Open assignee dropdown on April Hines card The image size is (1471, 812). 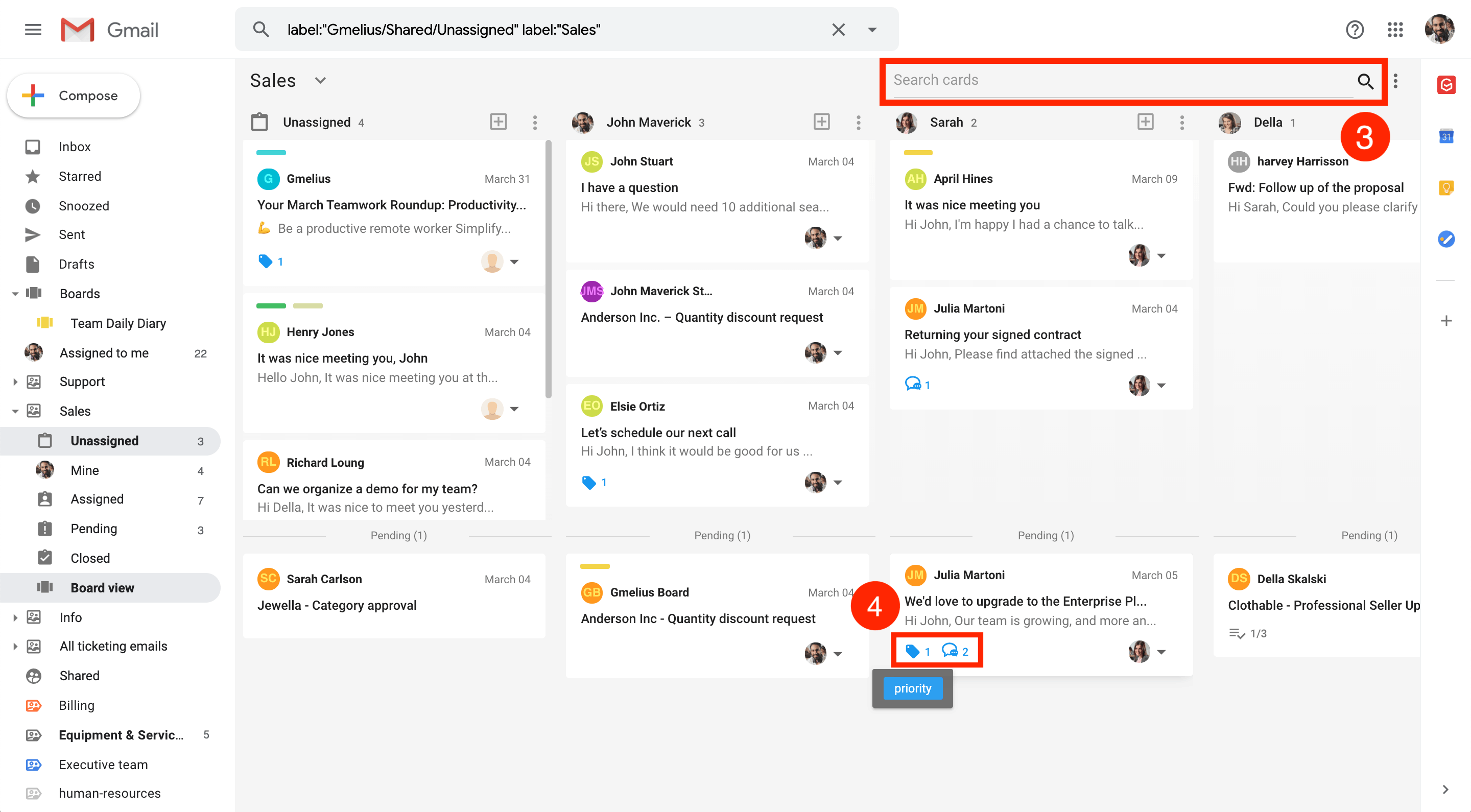(x=1161, y=255)
